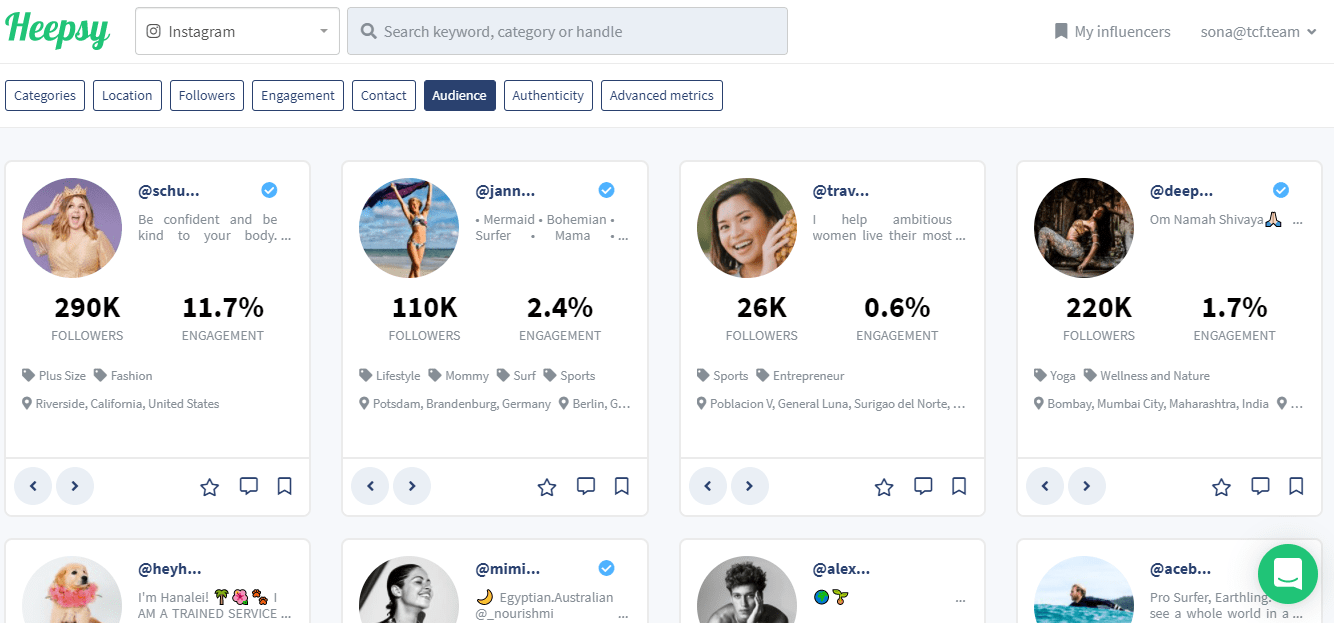Viewport: 1334px width, 623px height.
Task: Open the Contact filter
Action: 384,96
